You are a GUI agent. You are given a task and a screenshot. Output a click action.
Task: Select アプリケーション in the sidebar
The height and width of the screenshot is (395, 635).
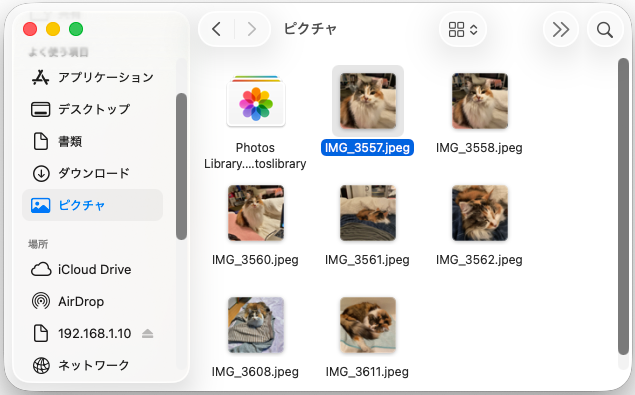pos(93,77)
